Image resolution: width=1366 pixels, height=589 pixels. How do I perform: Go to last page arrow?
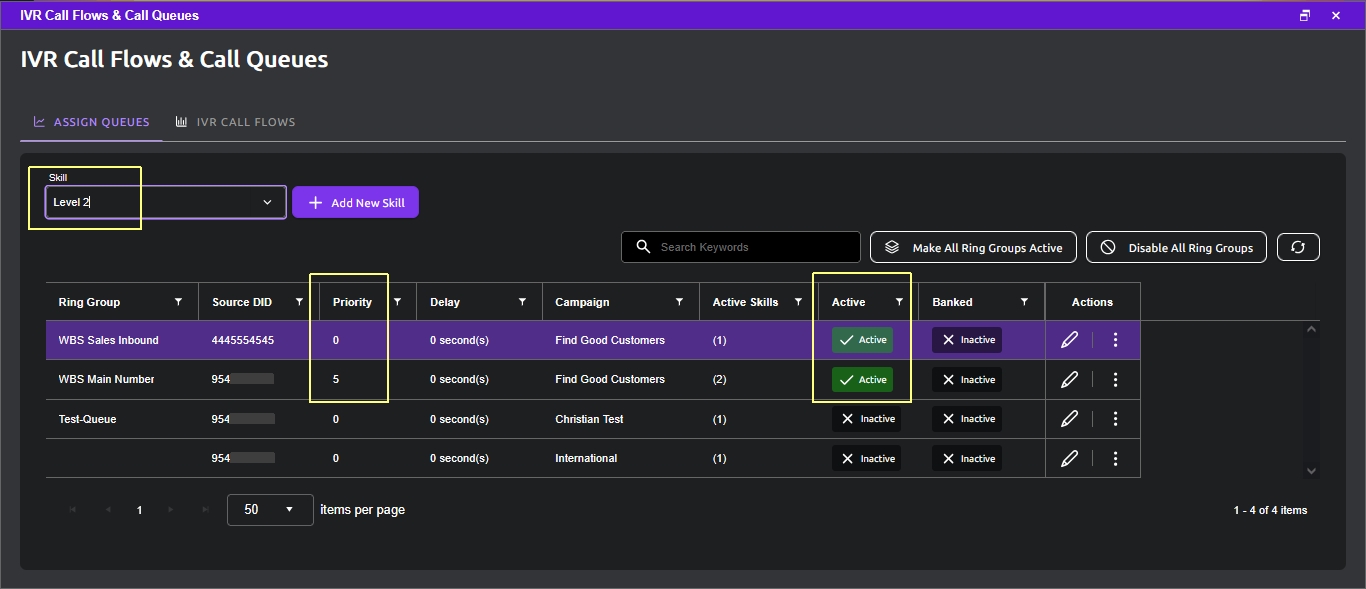point(205,510)
